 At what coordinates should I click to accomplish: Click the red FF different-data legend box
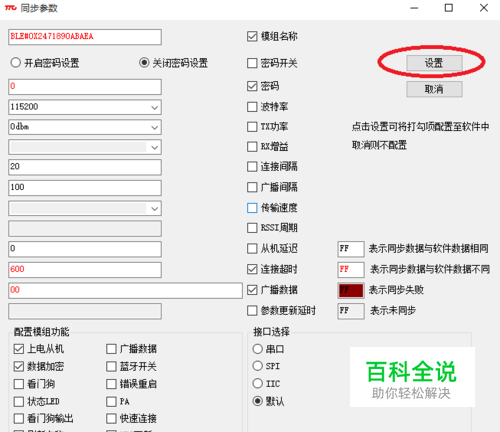click(x=351, y=270)
